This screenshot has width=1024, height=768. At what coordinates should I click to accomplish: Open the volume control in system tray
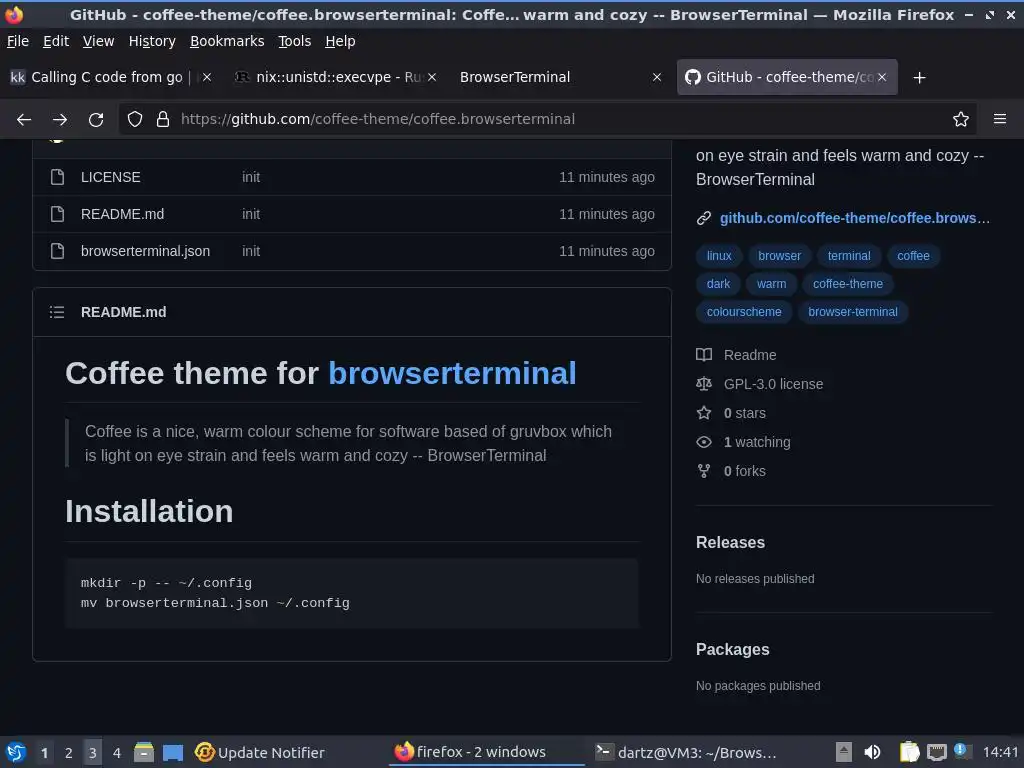click(x=872, y=752)
